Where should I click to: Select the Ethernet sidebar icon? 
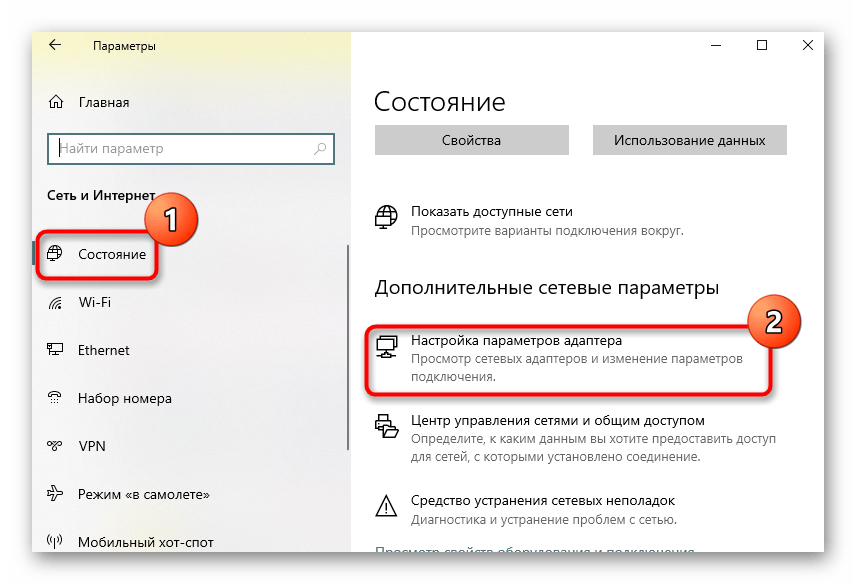56,350
